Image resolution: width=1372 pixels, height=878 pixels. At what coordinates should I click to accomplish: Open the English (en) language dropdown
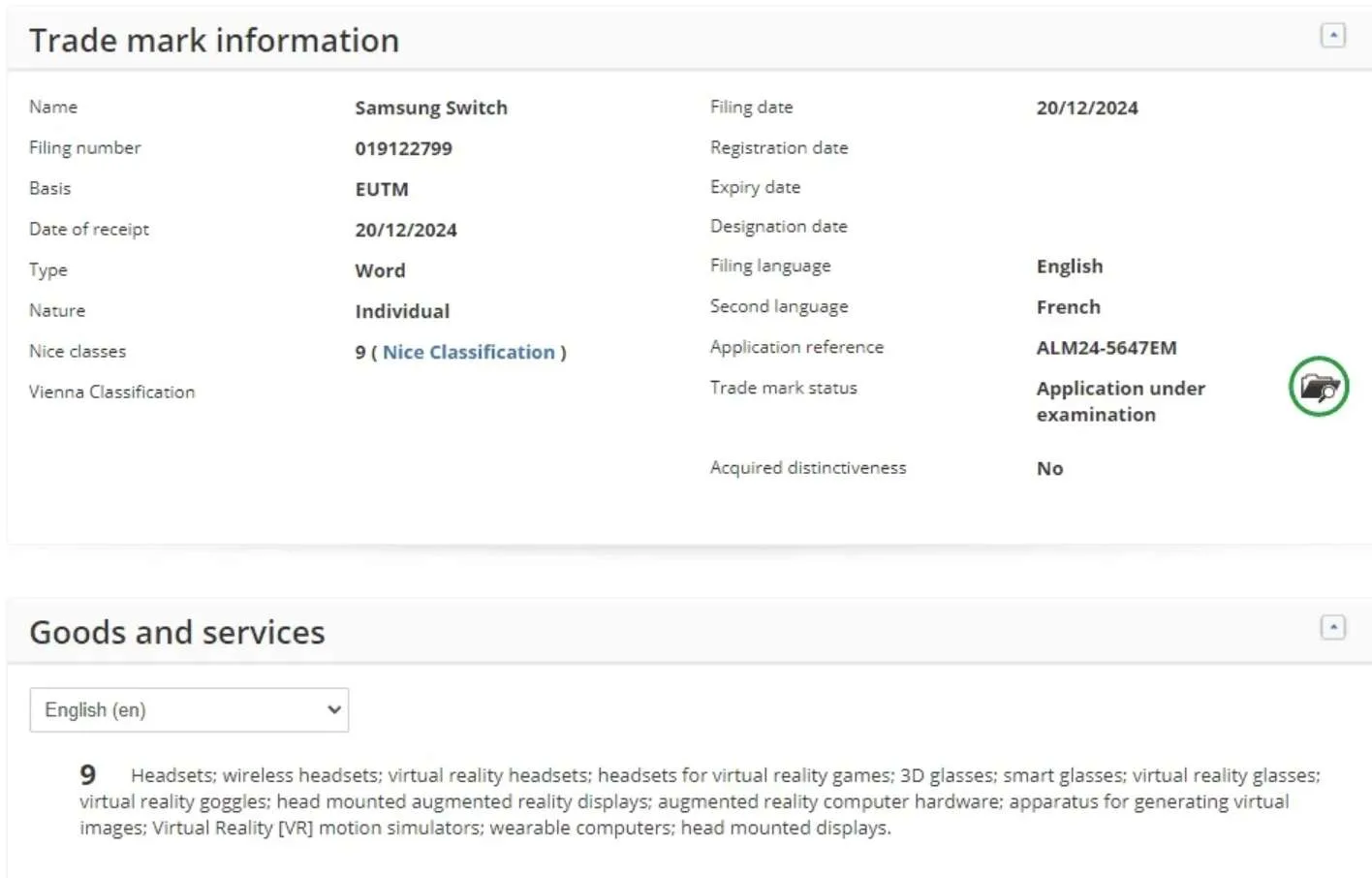pos(189,710)
